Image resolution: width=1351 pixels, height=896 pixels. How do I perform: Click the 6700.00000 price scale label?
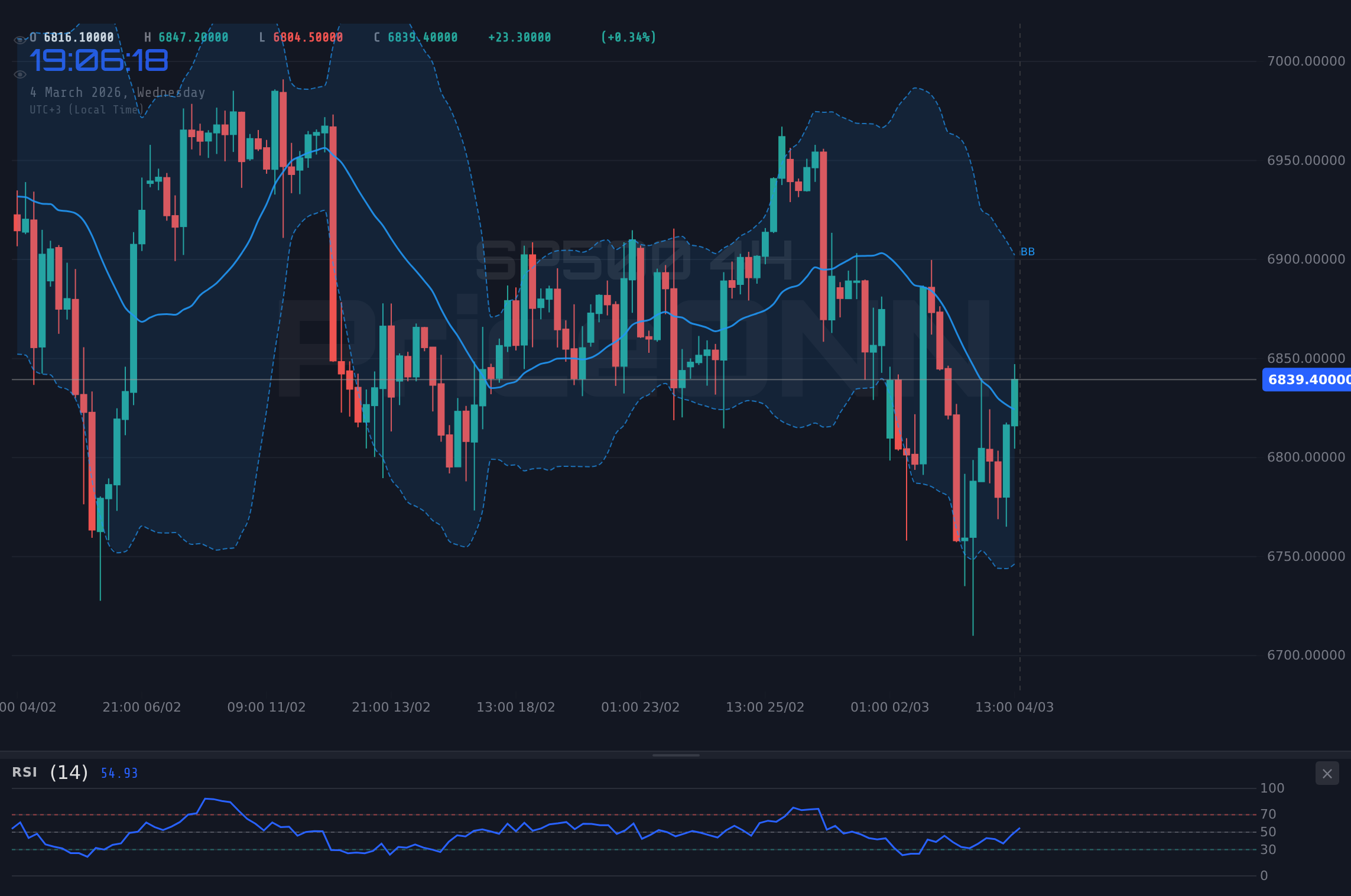(x=1307, y=655)
